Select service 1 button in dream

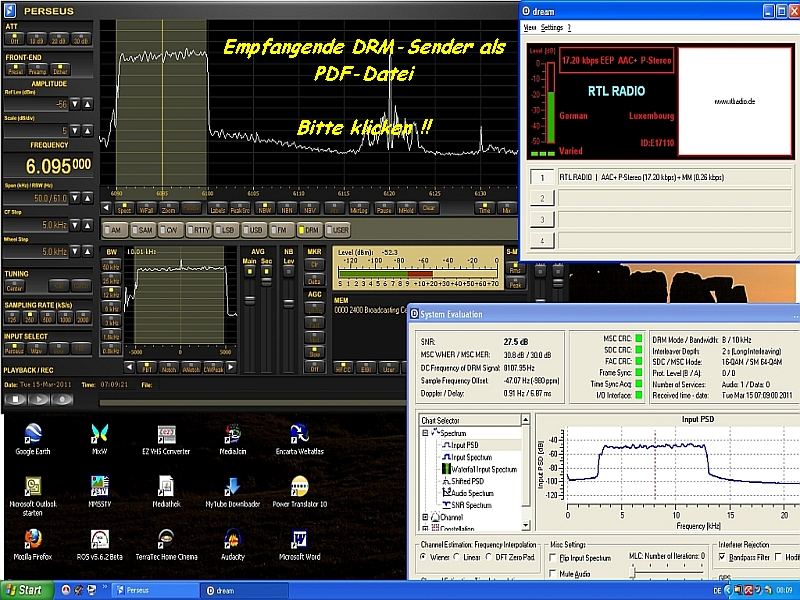pos(542,178)
